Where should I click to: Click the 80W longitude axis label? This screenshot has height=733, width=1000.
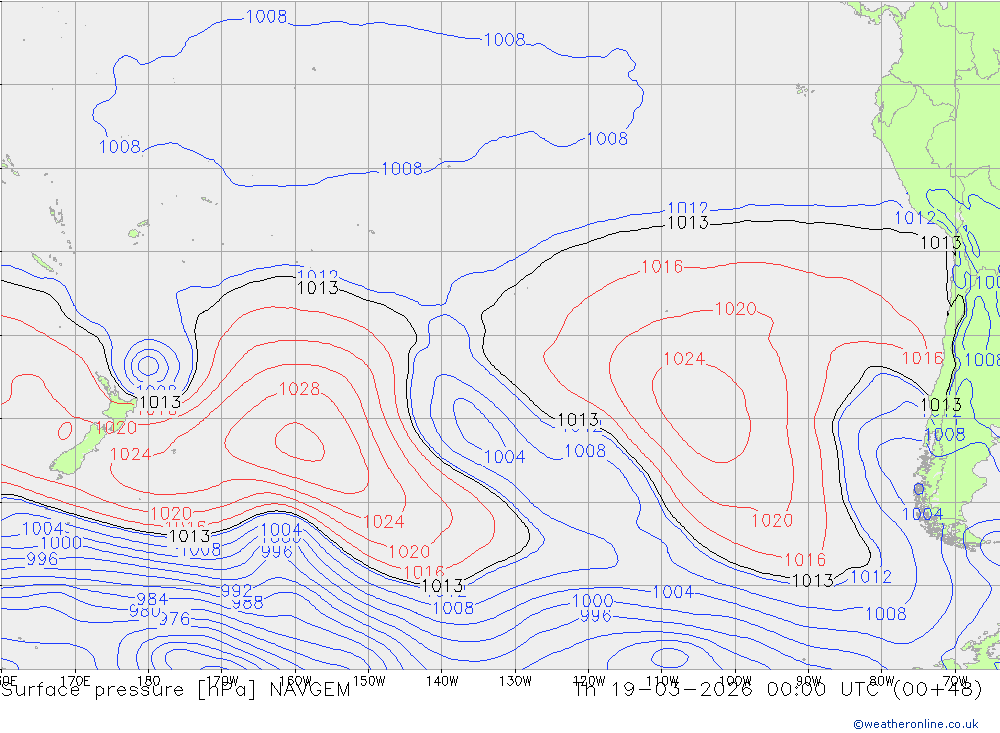tap(882, 681)
